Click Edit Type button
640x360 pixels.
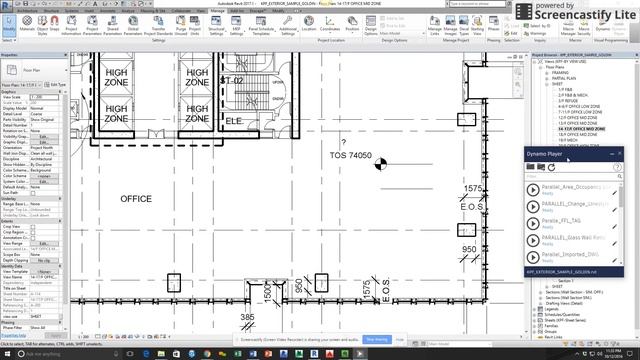point(55,84)
